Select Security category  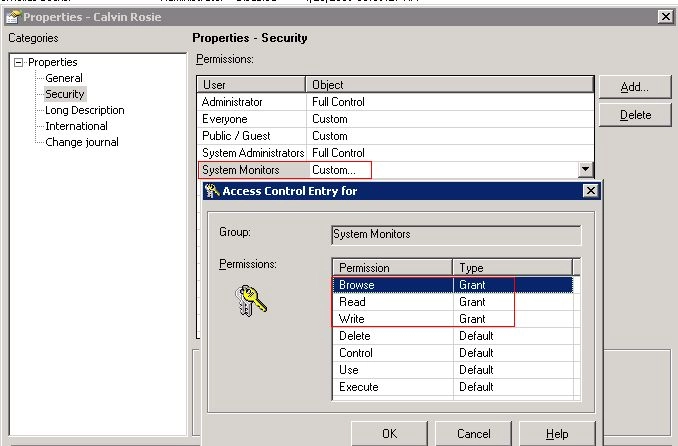click(65, 94)
